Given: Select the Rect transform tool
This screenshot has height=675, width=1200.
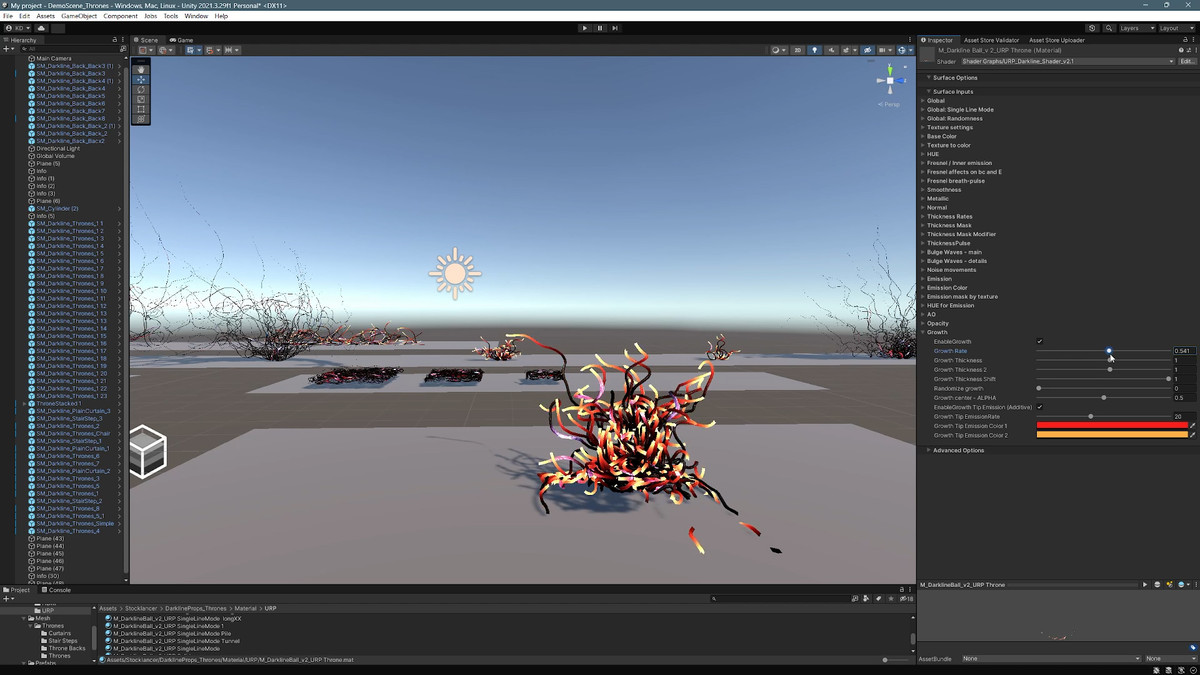Looking at the screenshot, I should tap(141, 109).
